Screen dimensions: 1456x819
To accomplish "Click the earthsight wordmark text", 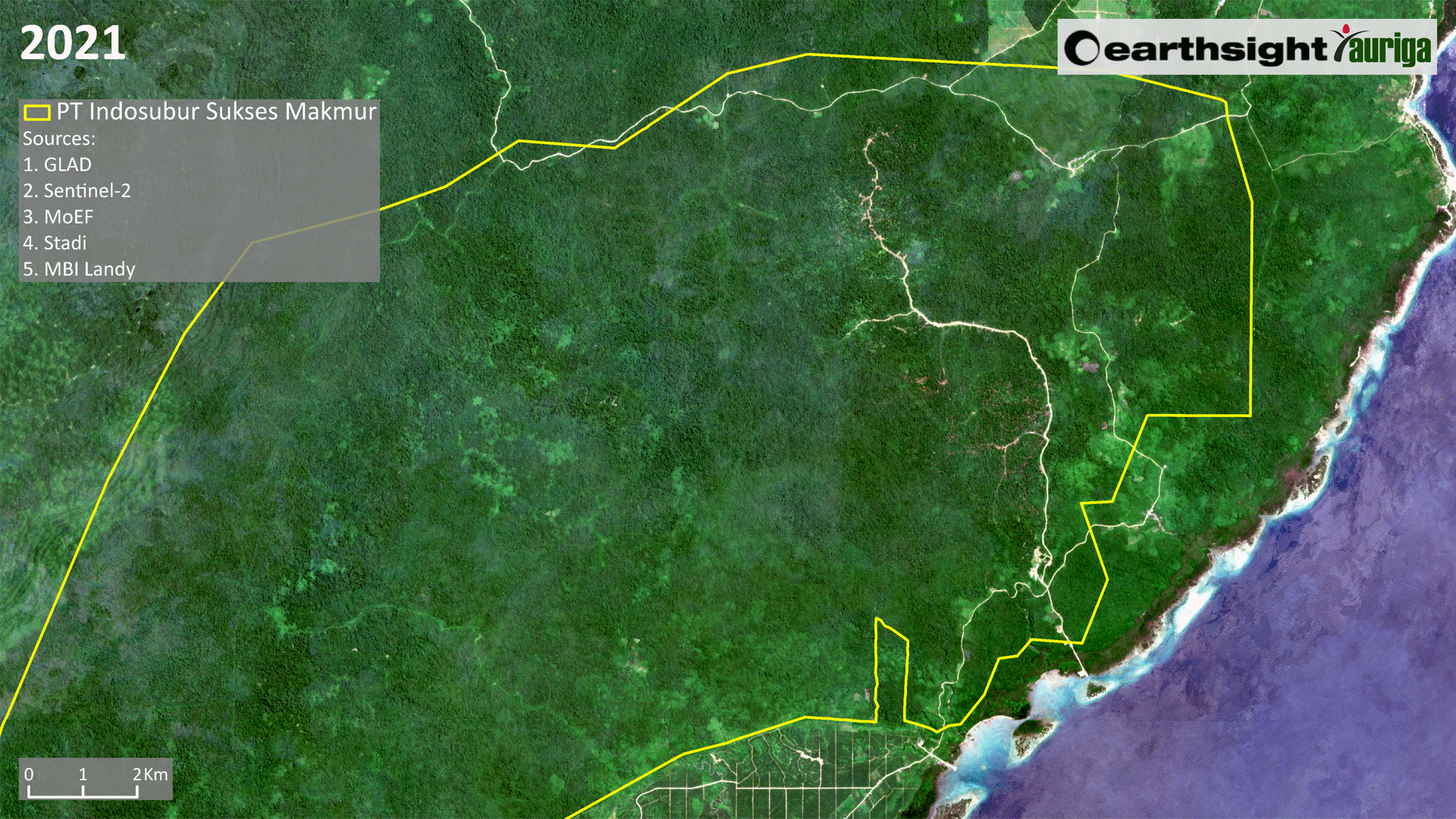I will point(1215,49).
